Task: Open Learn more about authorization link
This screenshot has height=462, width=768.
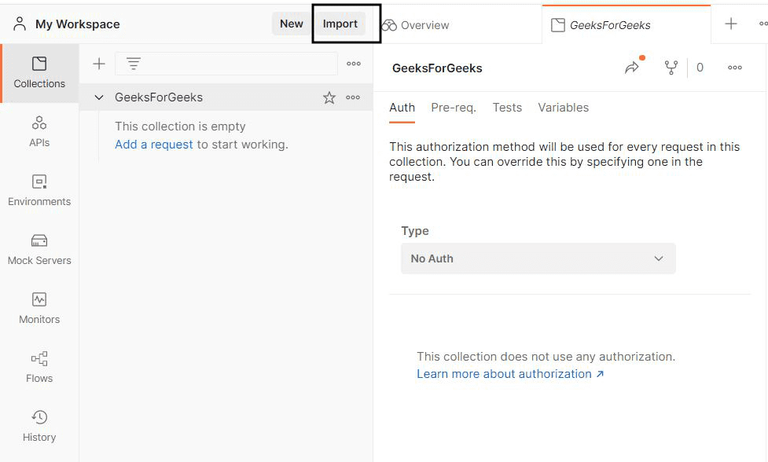Action: pos(510,374)
